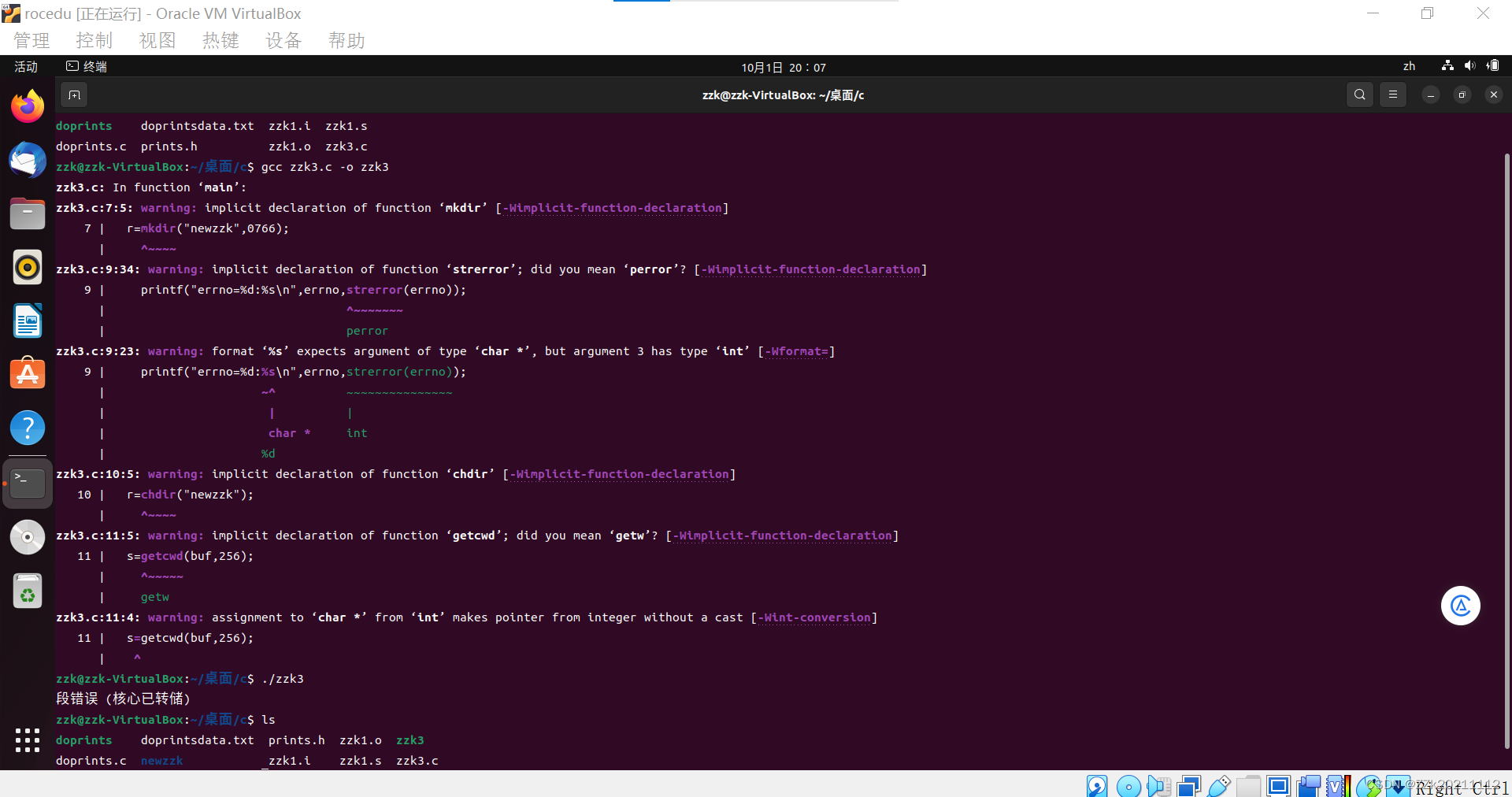Viewport: 1512px width, 797px height.
Task: Click the VirtualBox shared folders status icon
Action: (x=1248, y=785)
